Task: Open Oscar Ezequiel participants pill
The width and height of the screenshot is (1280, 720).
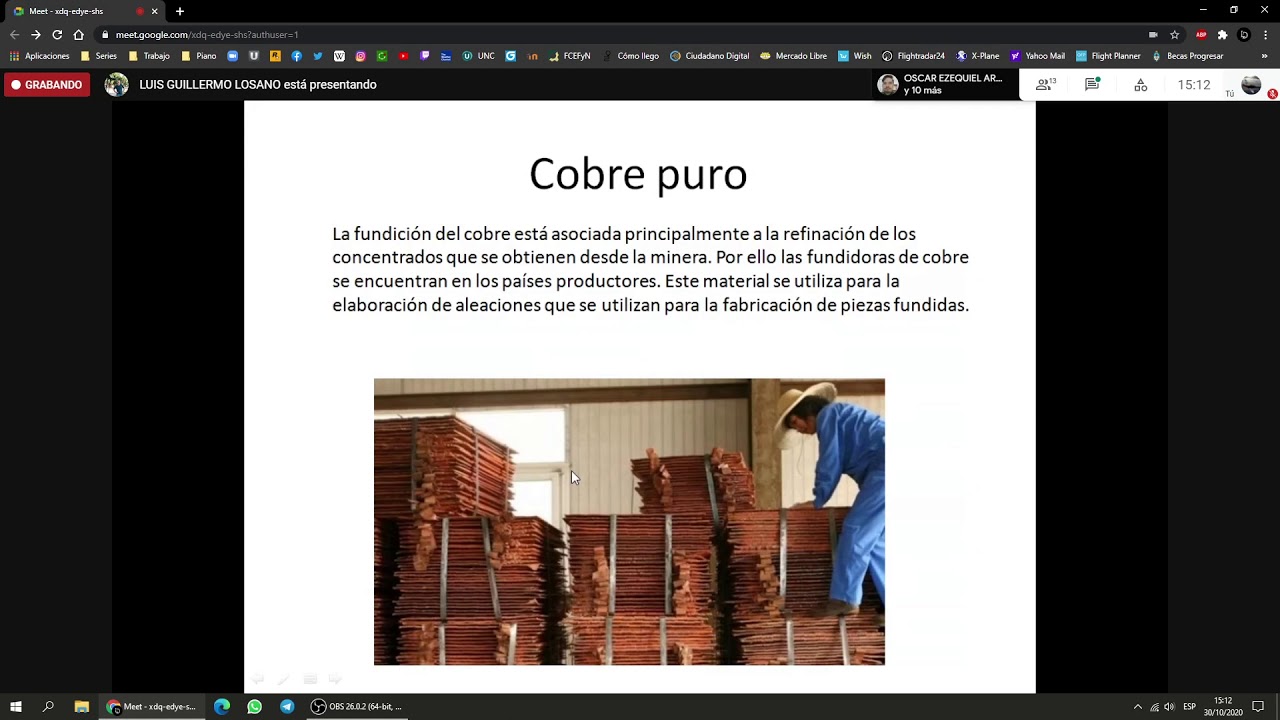Action: (945, 85)
